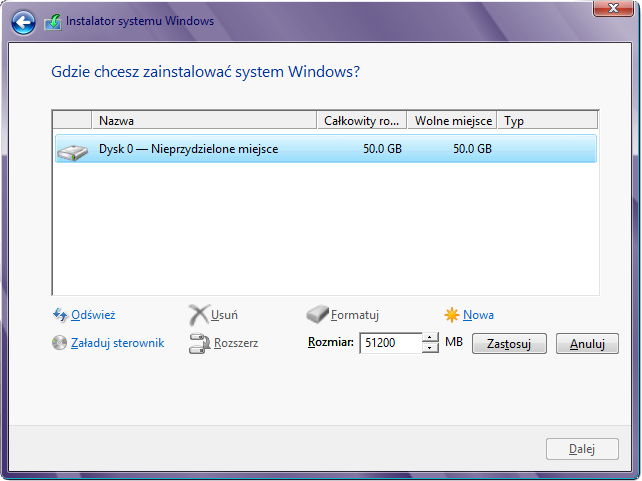Open the Odśwież link
Image resolution: width=642 pixels, height=481 pixels.
[93, 315]
